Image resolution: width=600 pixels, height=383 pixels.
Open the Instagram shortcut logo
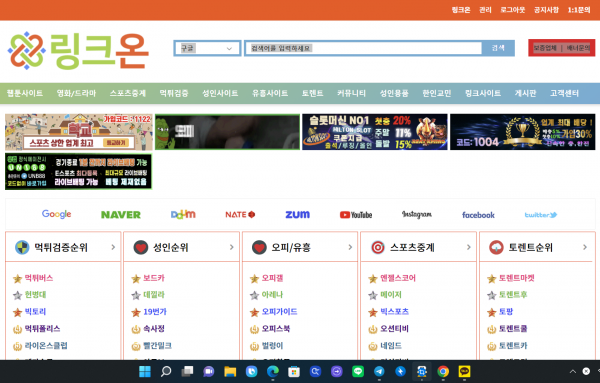(x=417, y=215)
